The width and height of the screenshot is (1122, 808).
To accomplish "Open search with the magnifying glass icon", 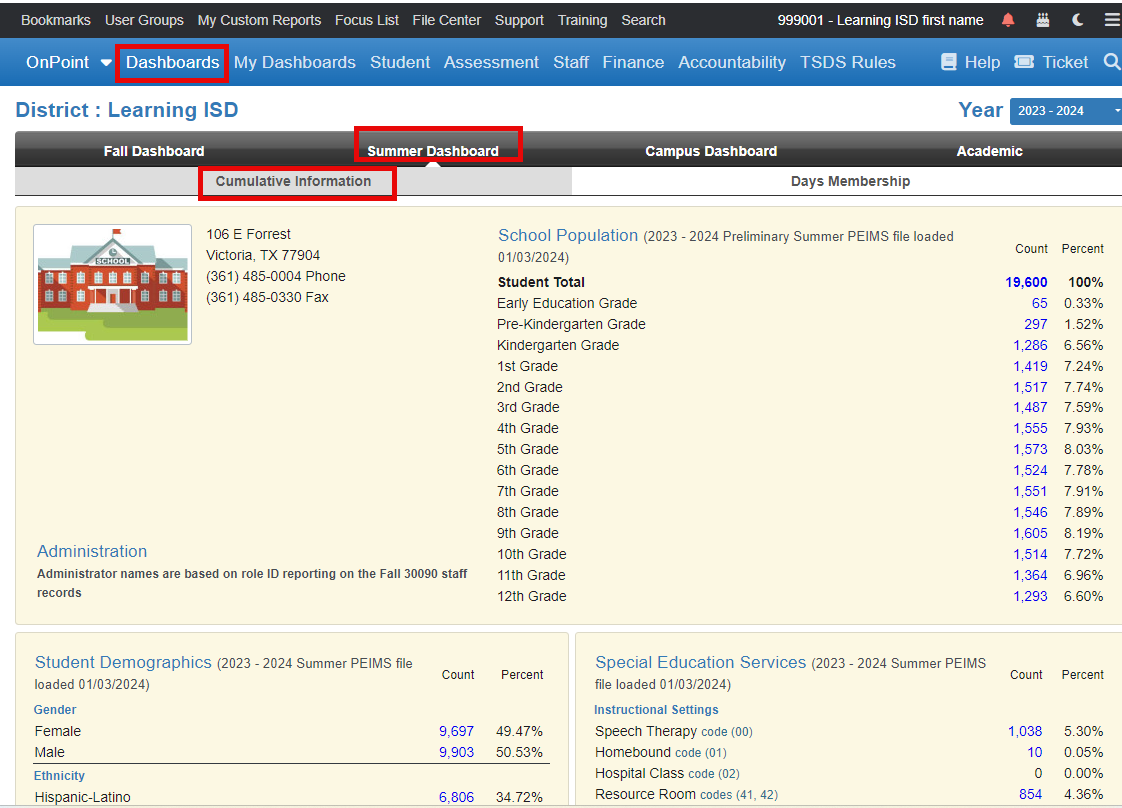I will [1112, 62].
